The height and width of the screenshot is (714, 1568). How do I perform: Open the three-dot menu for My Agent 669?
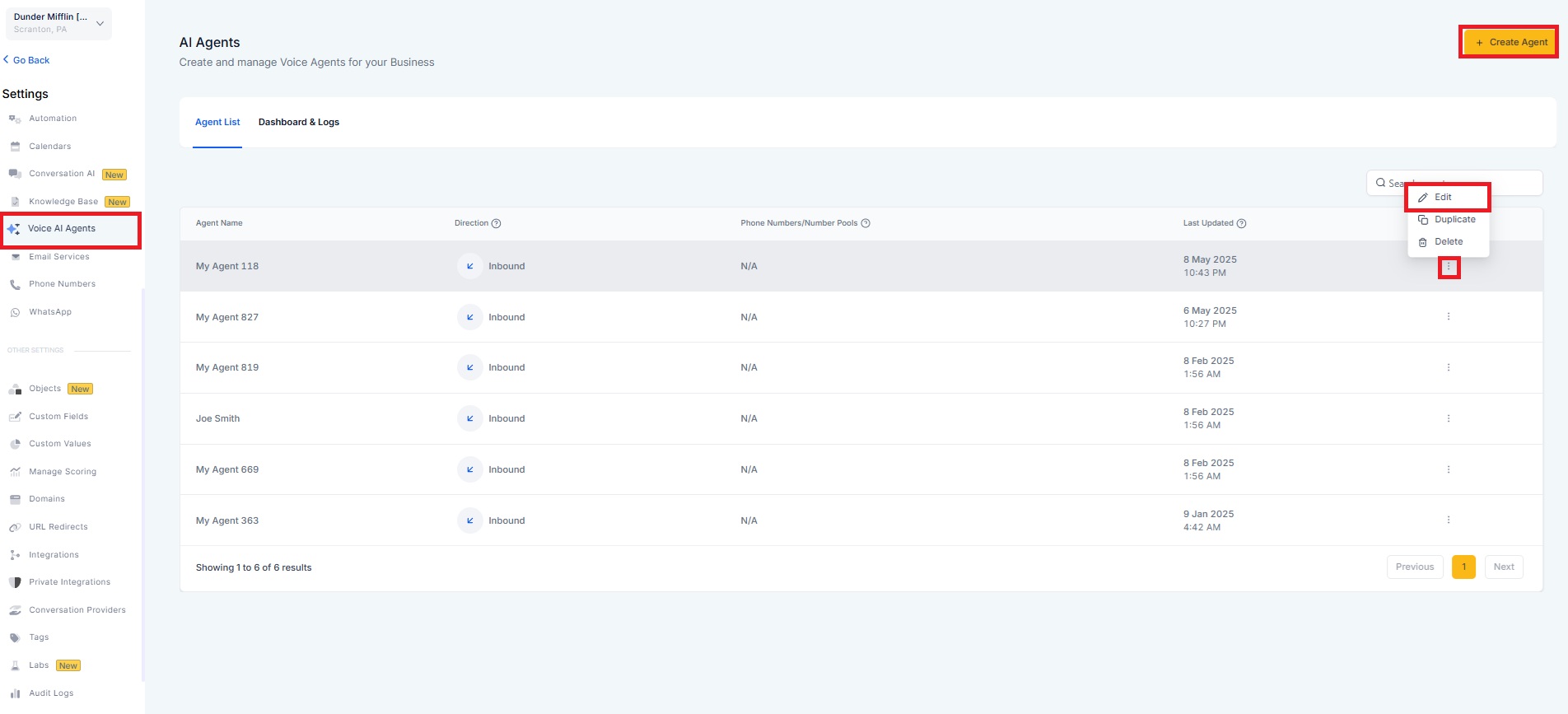coord(1449,469)
